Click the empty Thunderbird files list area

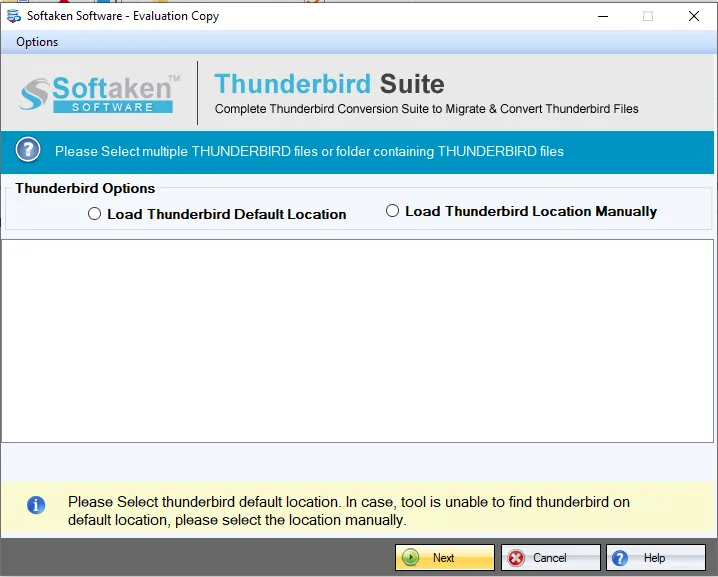(x=357, y=341)
